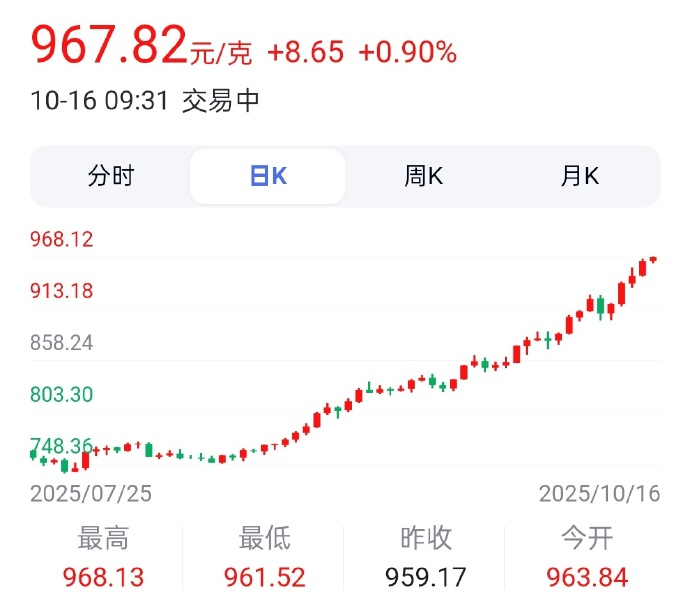Tap the 昨收 value 959.17

pyautogui.click(x=426, y=577)
